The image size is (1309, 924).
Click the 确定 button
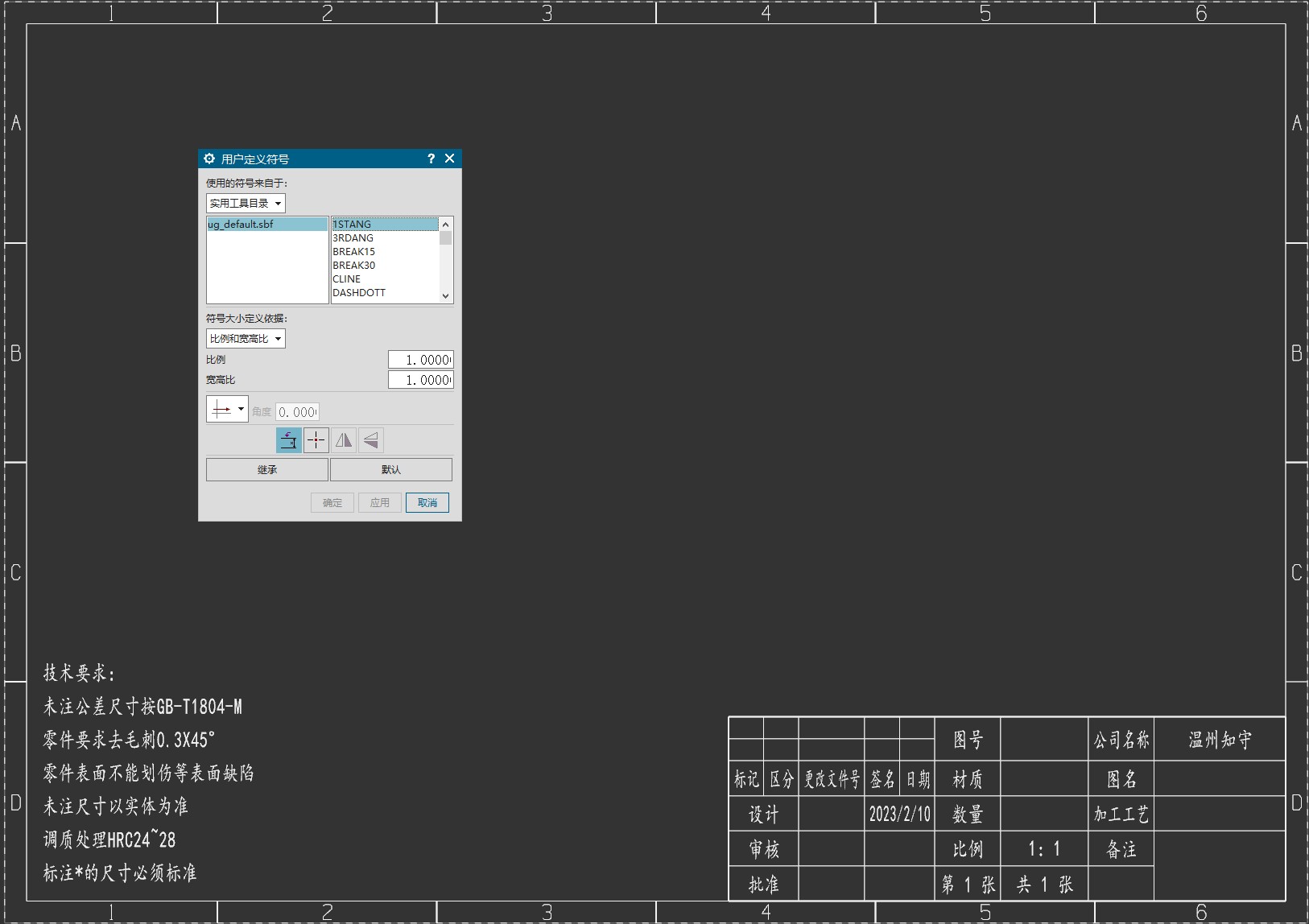point(332,503)
